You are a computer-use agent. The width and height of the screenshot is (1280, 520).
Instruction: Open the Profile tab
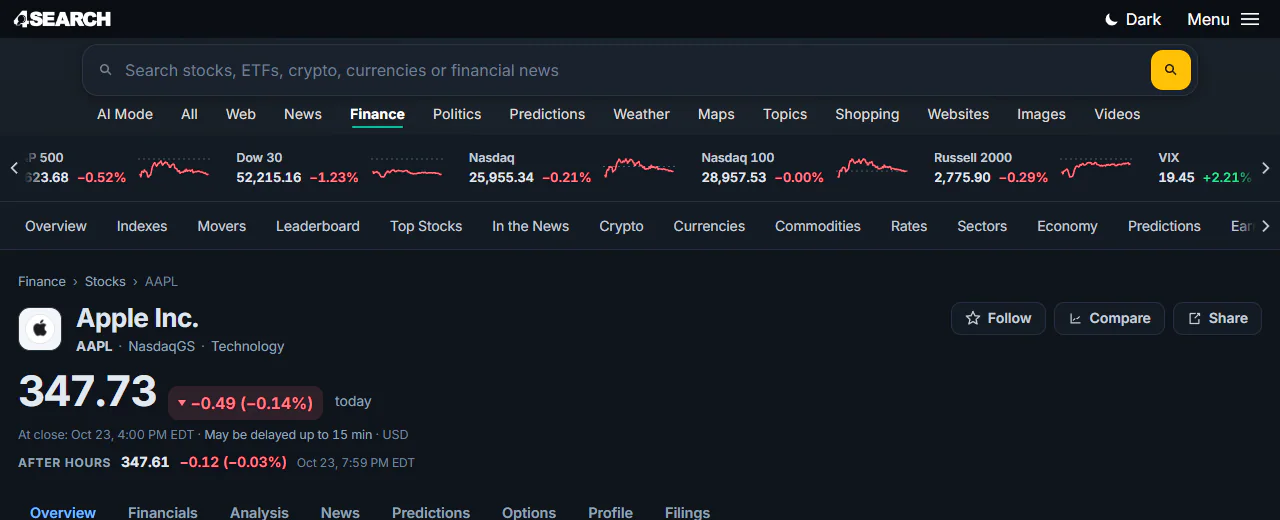tap(610, 512)
